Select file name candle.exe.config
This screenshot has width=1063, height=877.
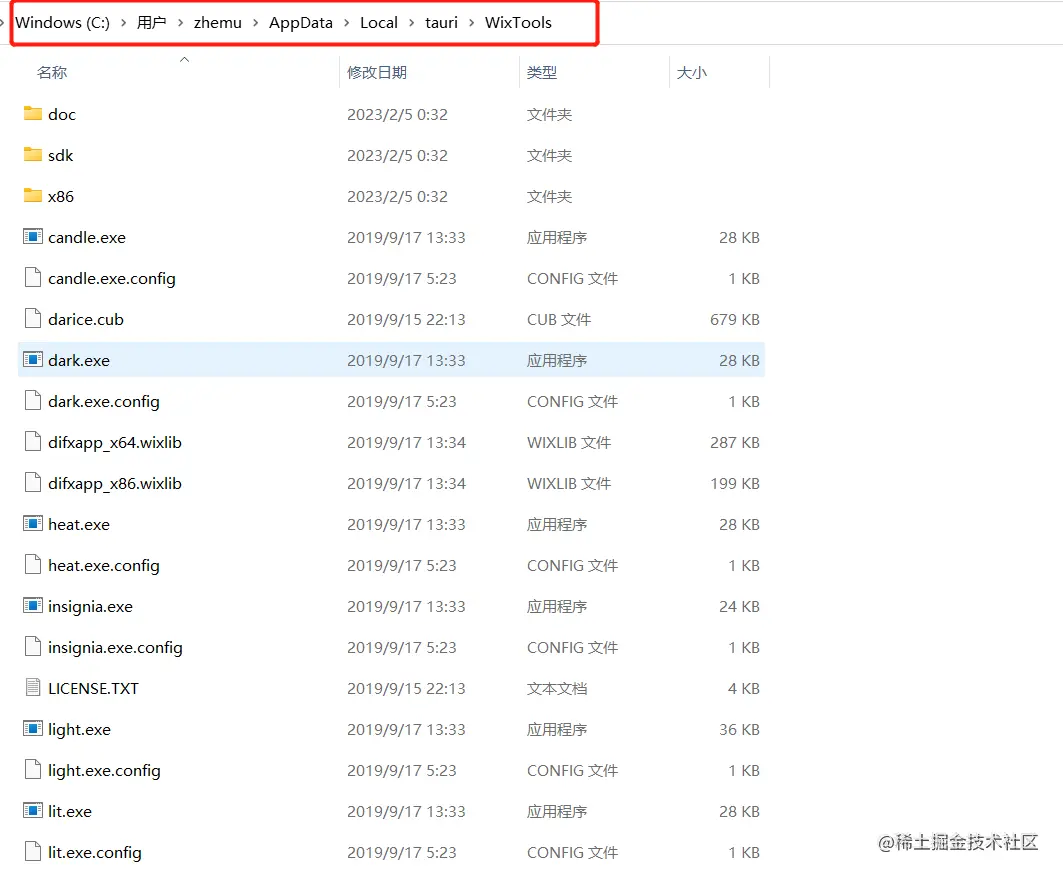coord(112,279)
